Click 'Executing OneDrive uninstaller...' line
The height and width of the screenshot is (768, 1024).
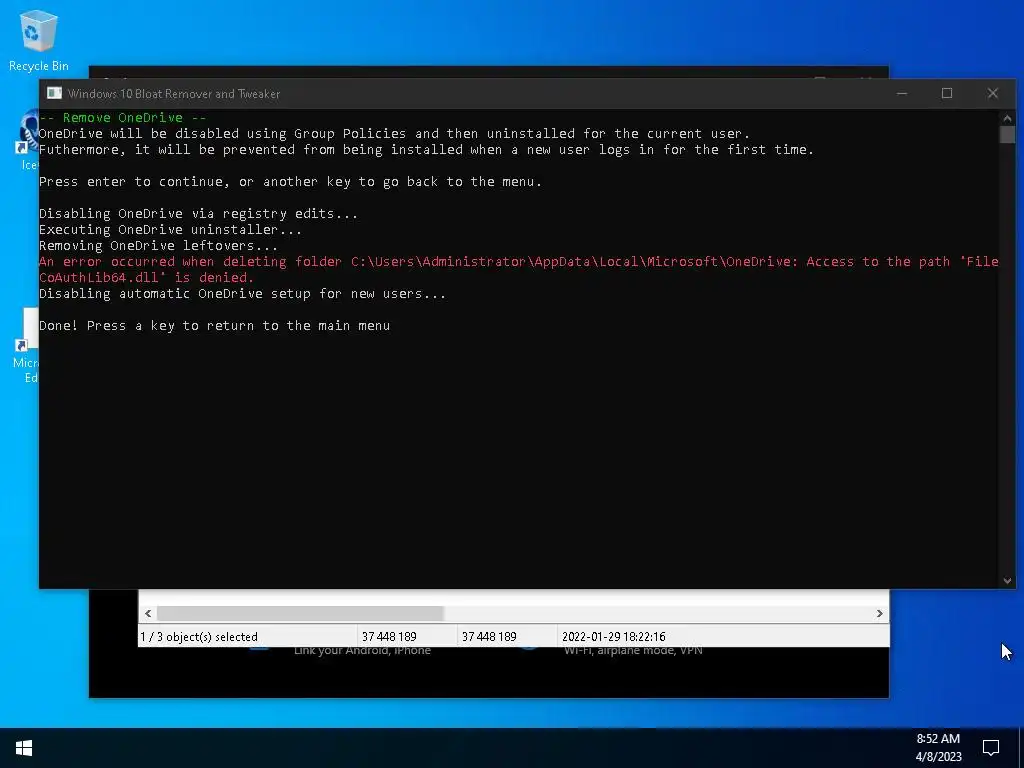[170, 229]
